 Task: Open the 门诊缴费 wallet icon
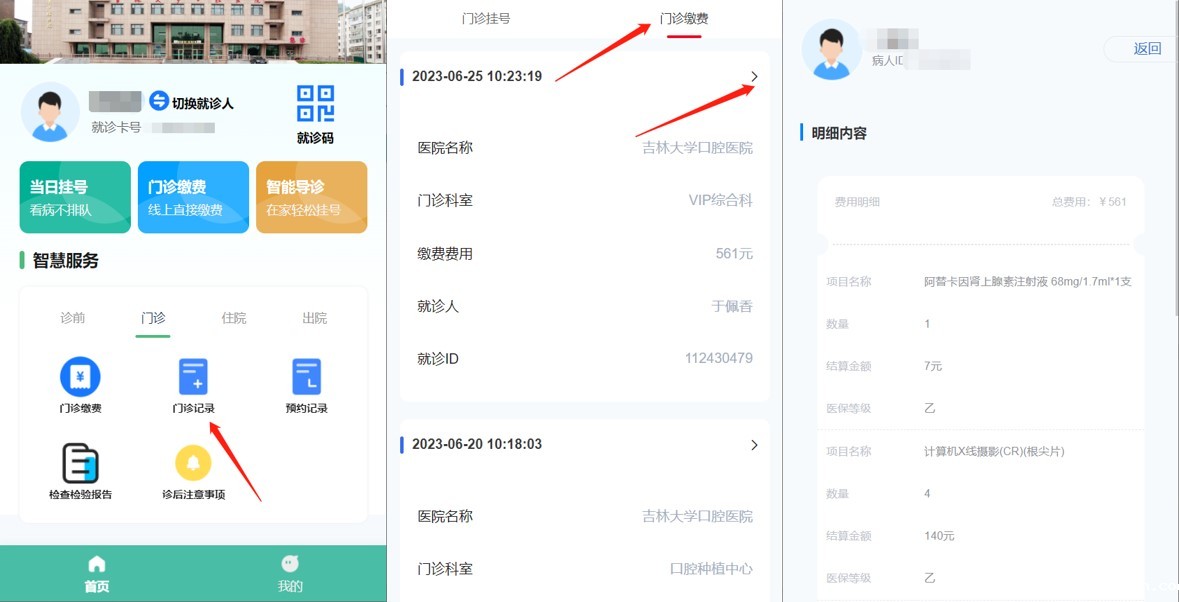click(80, 377)
